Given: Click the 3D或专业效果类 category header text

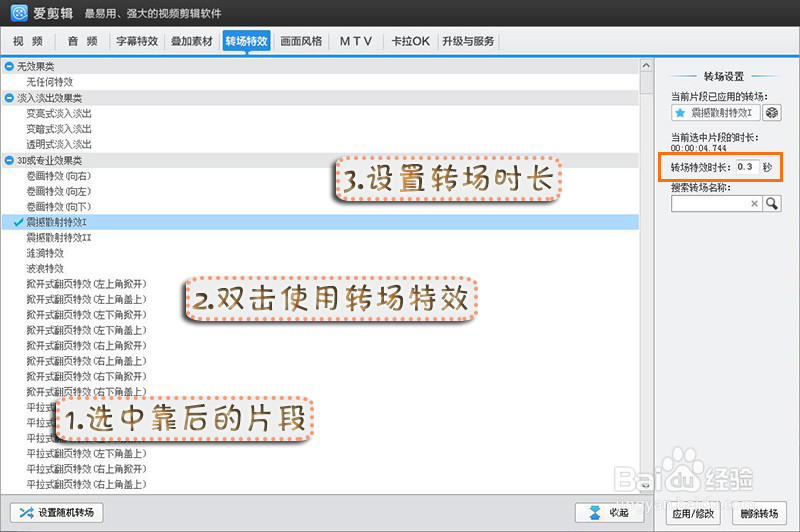Looking at the screenshot, I should pyautogui.click(x=49, y=161).
